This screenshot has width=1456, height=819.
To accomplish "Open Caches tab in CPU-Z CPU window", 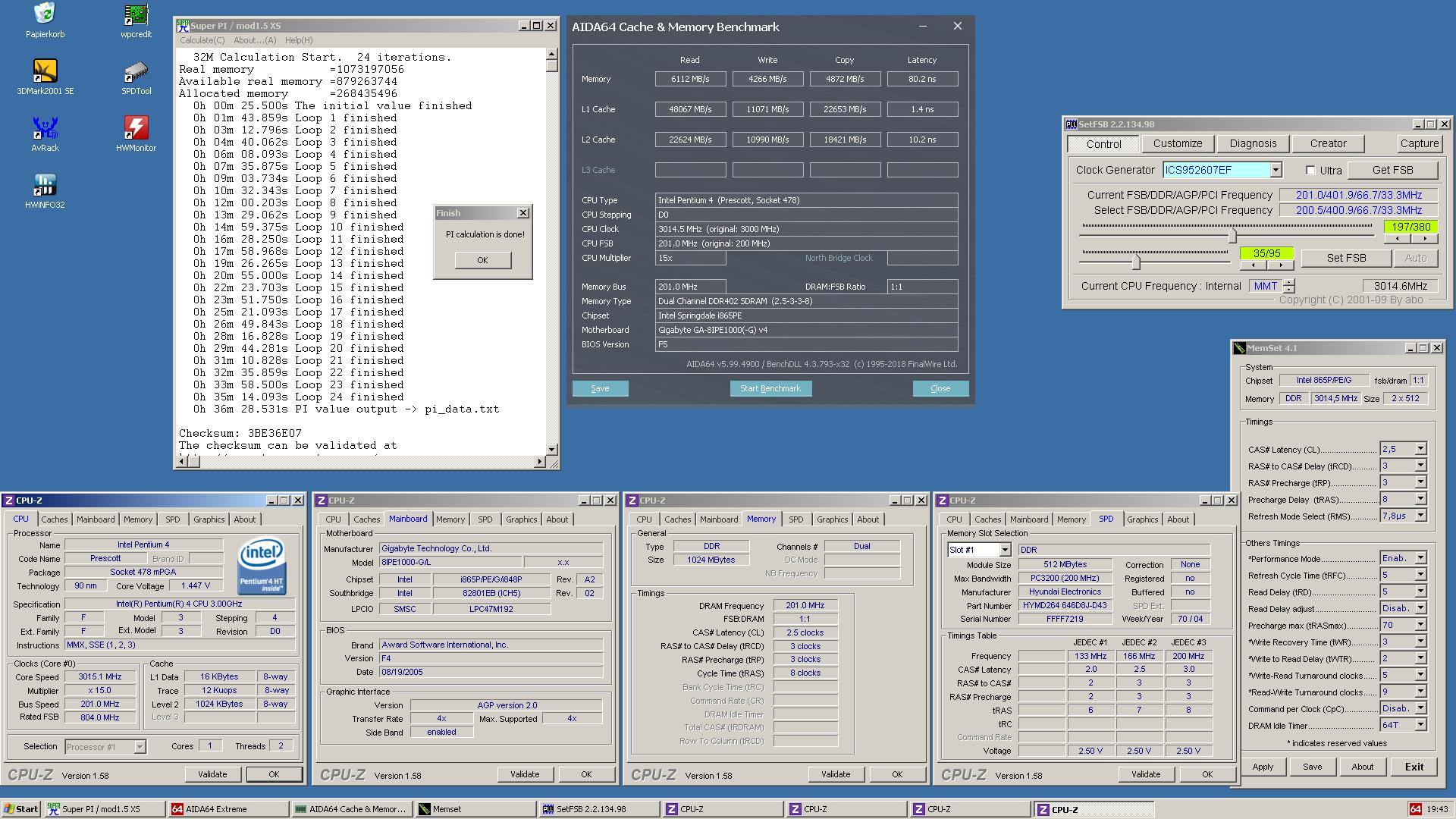I will pos(54,519).
